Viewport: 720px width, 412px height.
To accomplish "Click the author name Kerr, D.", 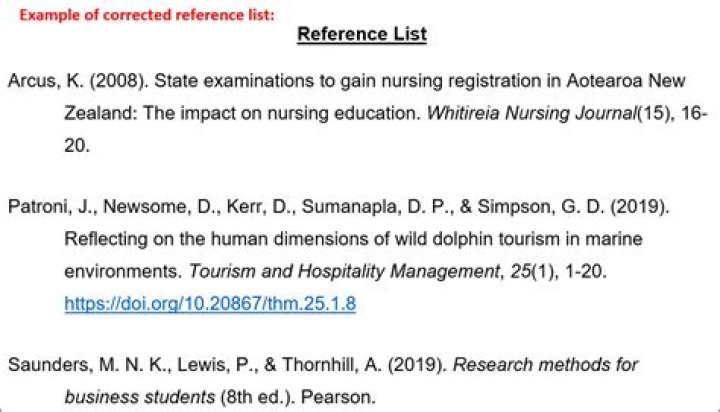I will click(224, 208).
